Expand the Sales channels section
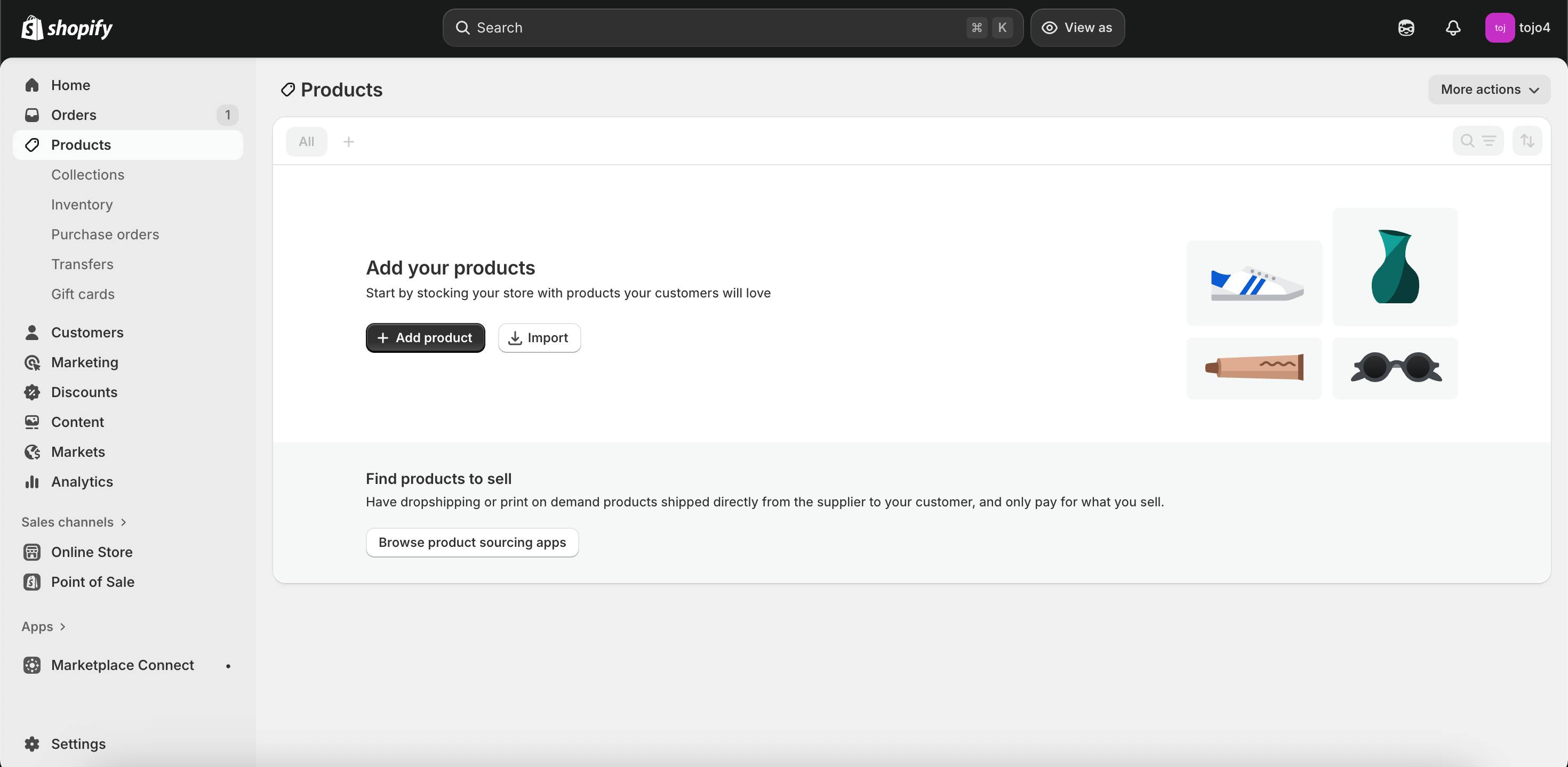The image size is (1568, 767). coord(74,522)
